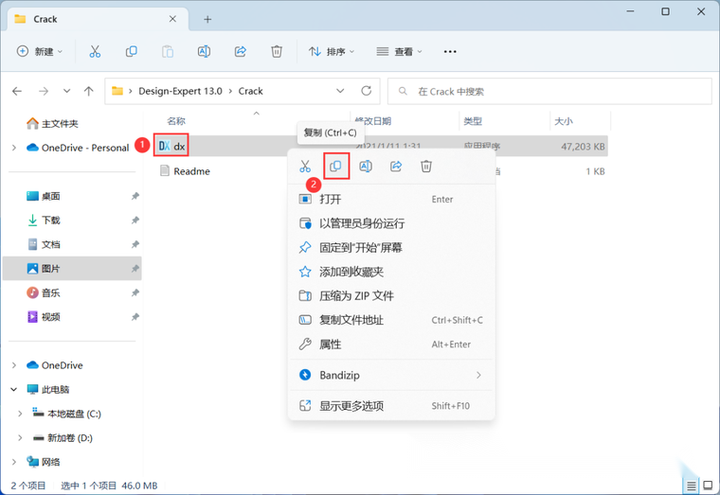Expand the address bar history dropdown
720x495 pixels.
pos(340,91)
